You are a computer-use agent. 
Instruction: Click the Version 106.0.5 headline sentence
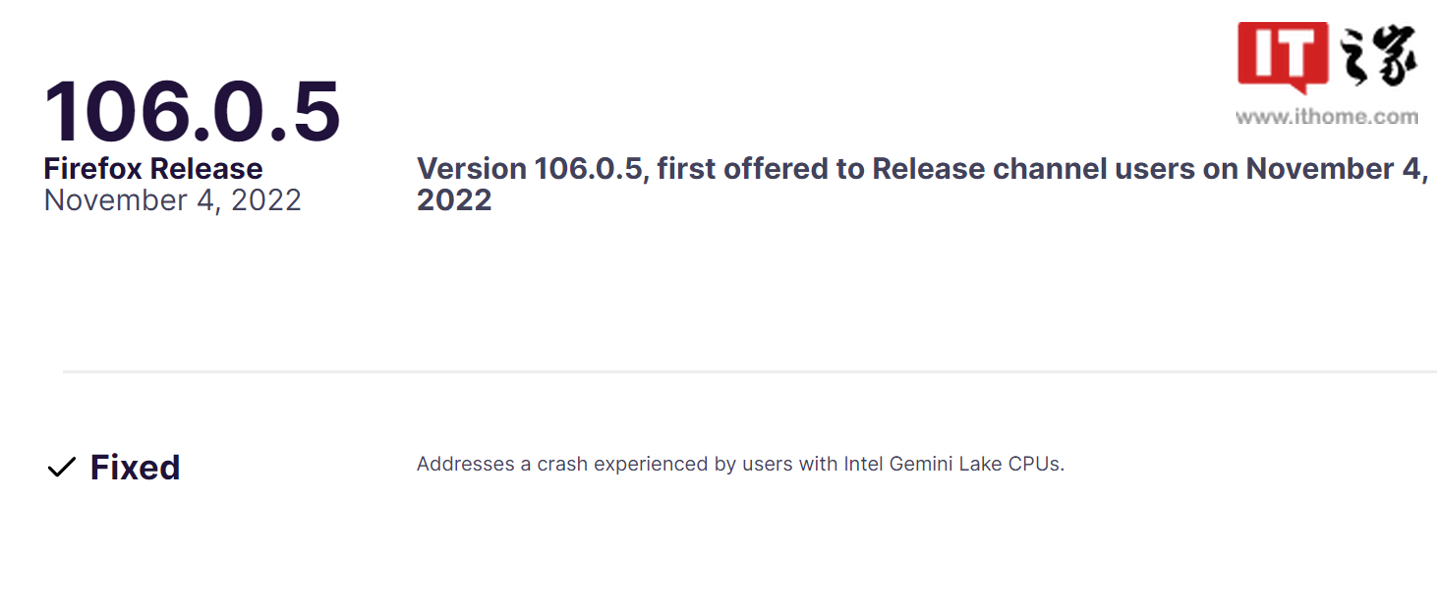(922, 184)
